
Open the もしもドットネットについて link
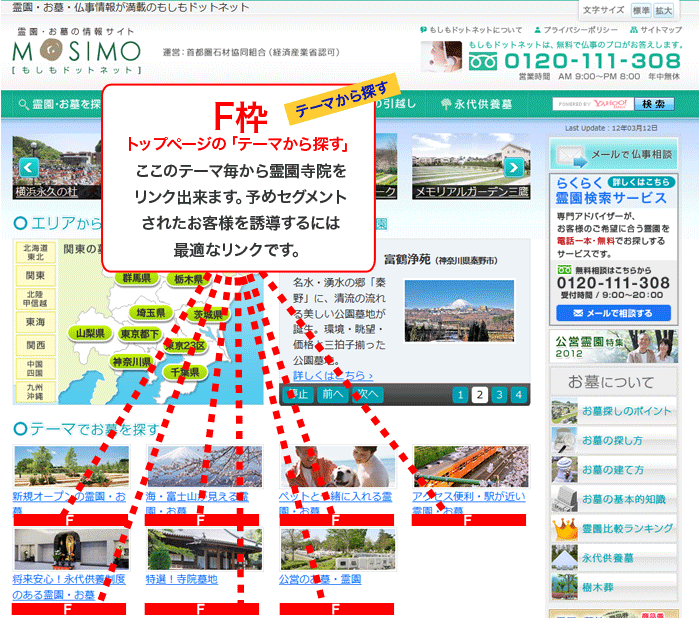point(471,30)
